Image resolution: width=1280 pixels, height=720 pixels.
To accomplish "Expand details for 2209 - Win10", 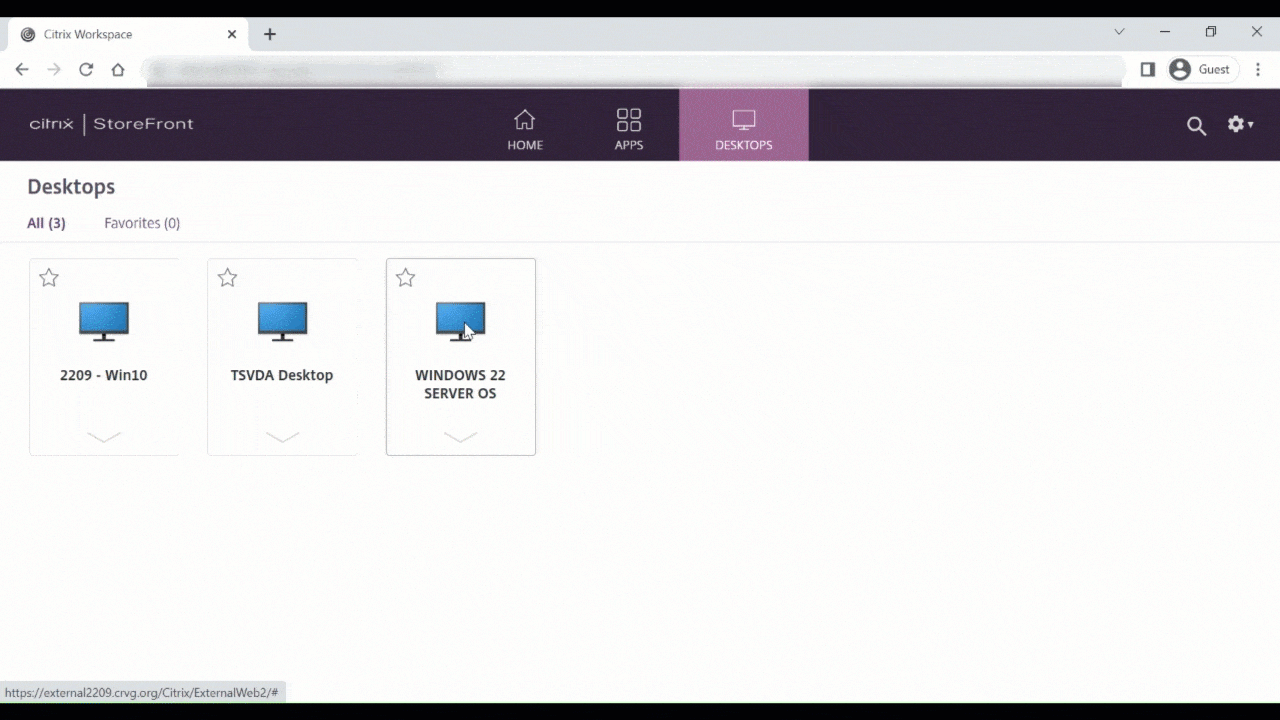I will [x=104, y=437].
